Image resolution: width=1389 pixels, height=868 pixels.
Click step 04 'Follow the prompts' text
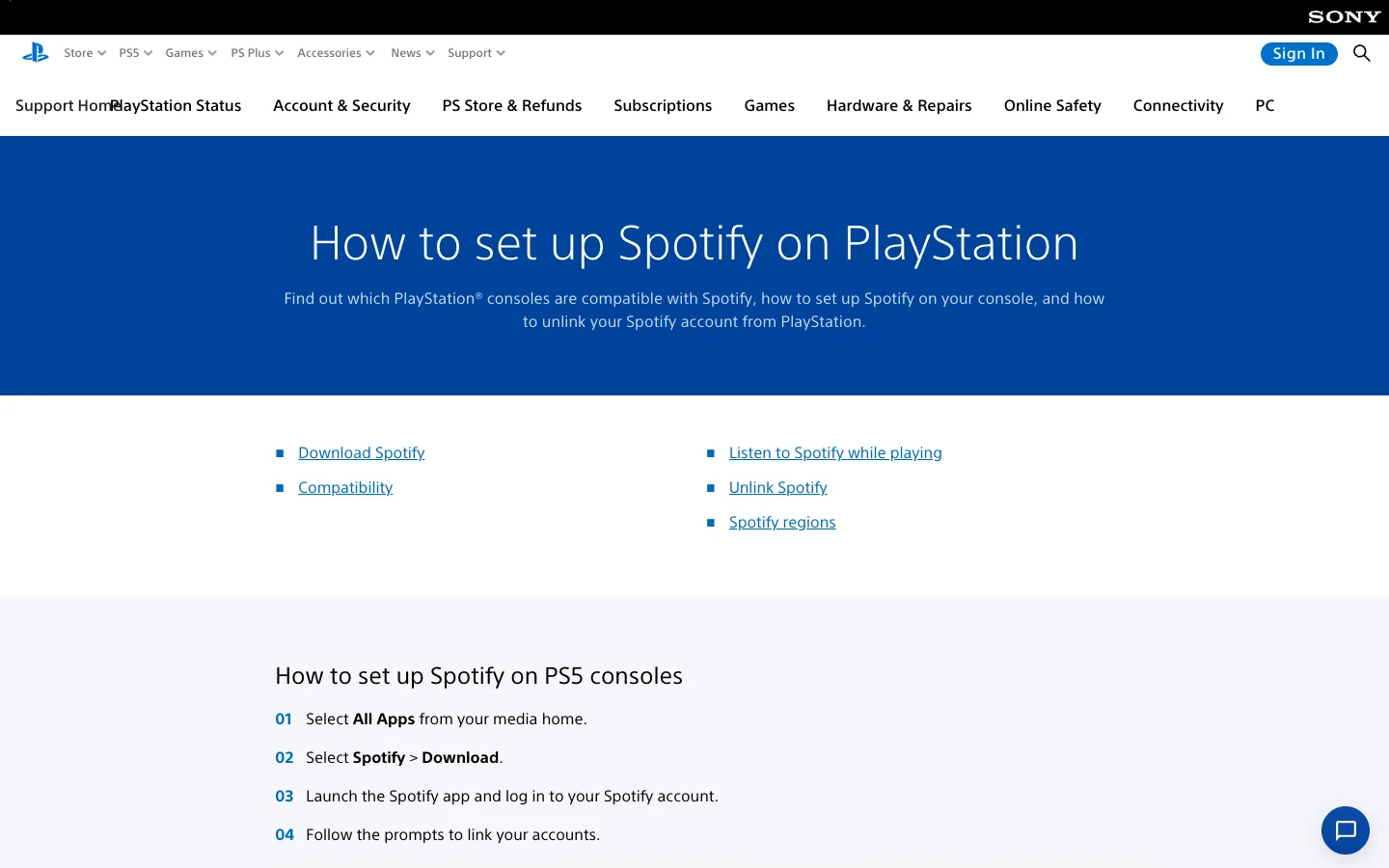[x=452, y=835]
